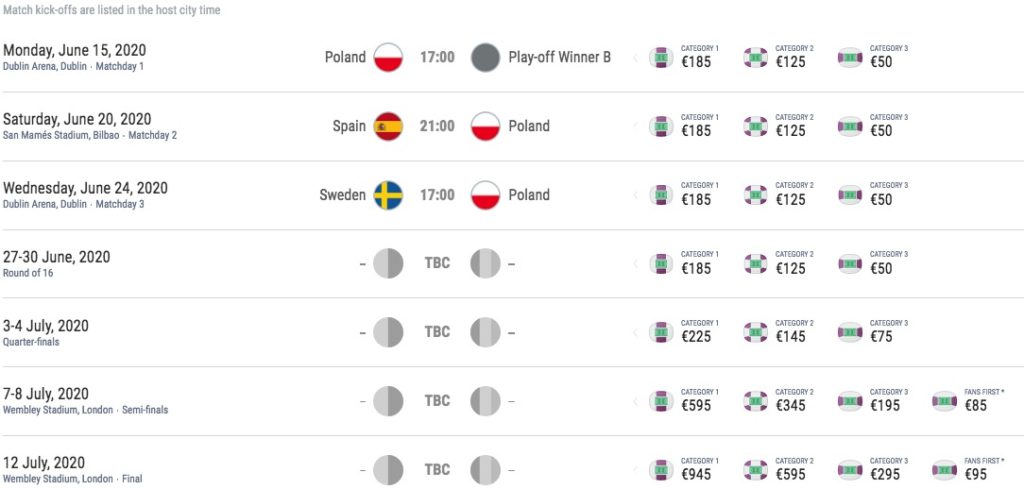Click Poland flag icon in June 15 match
Viewport: 1024px width, 489px height.
pyautogui.click(x=388, y=57)
